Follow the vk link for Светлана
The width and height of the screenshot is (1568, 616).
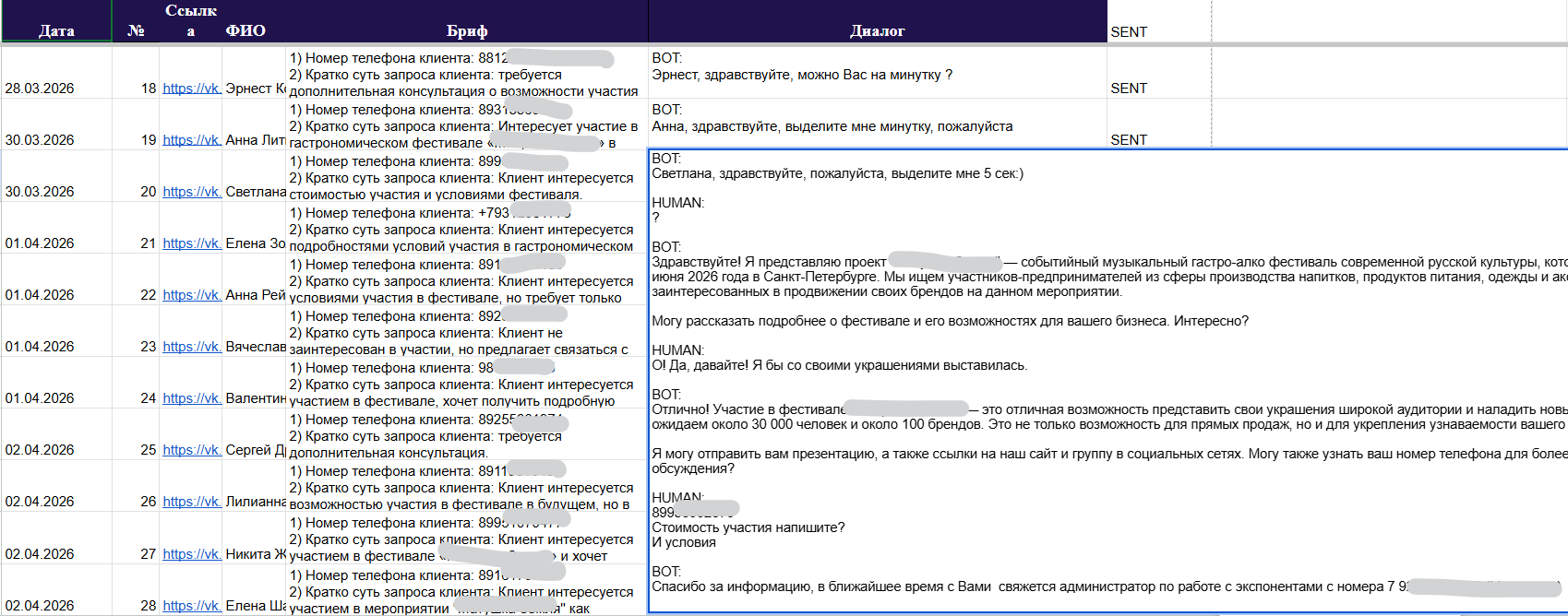click(x=192, y=192)
